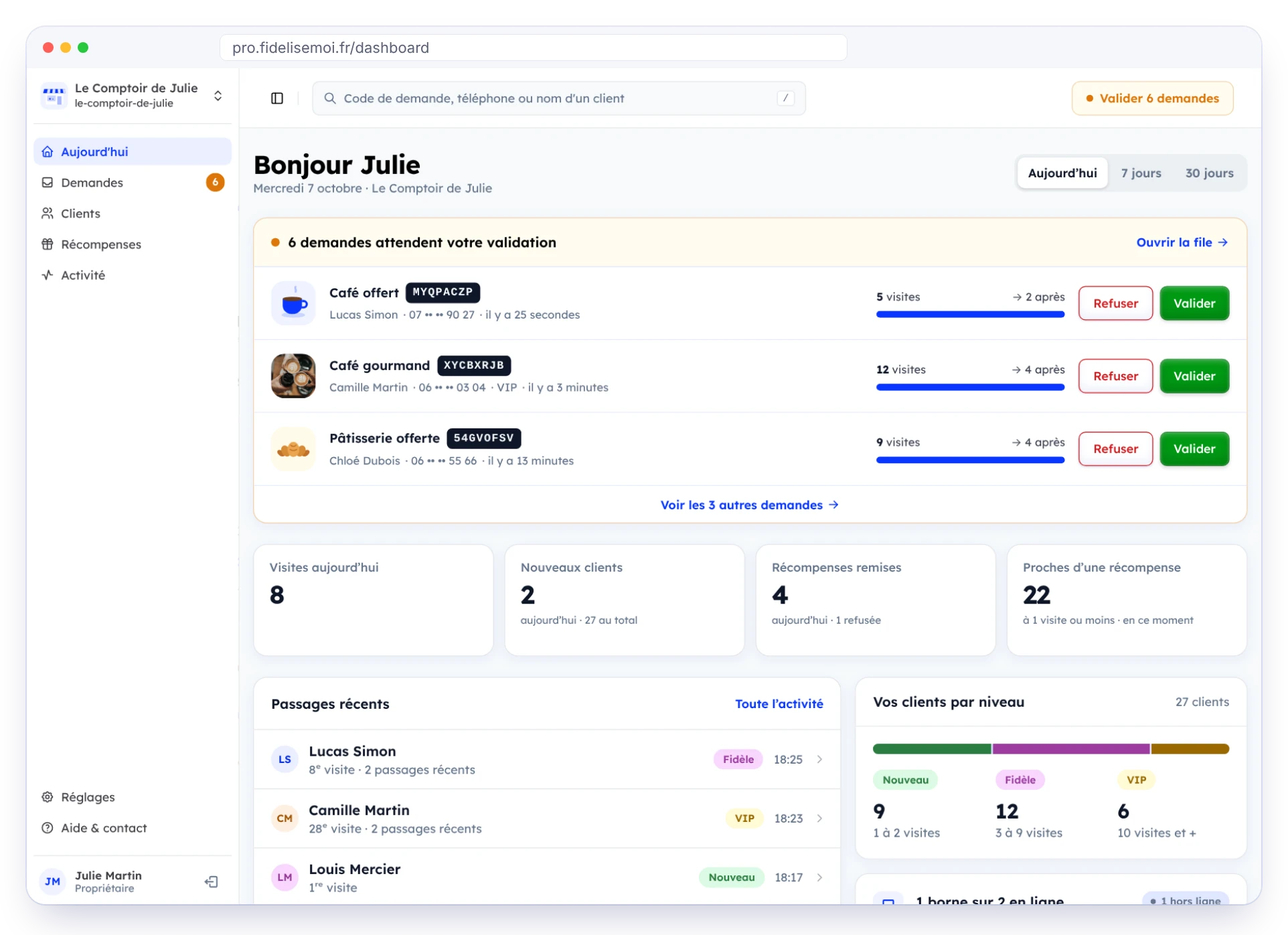Click the orange 6 badge on Demandes
This screenshot has width=1288, height=935.
[x=215, y=182]
